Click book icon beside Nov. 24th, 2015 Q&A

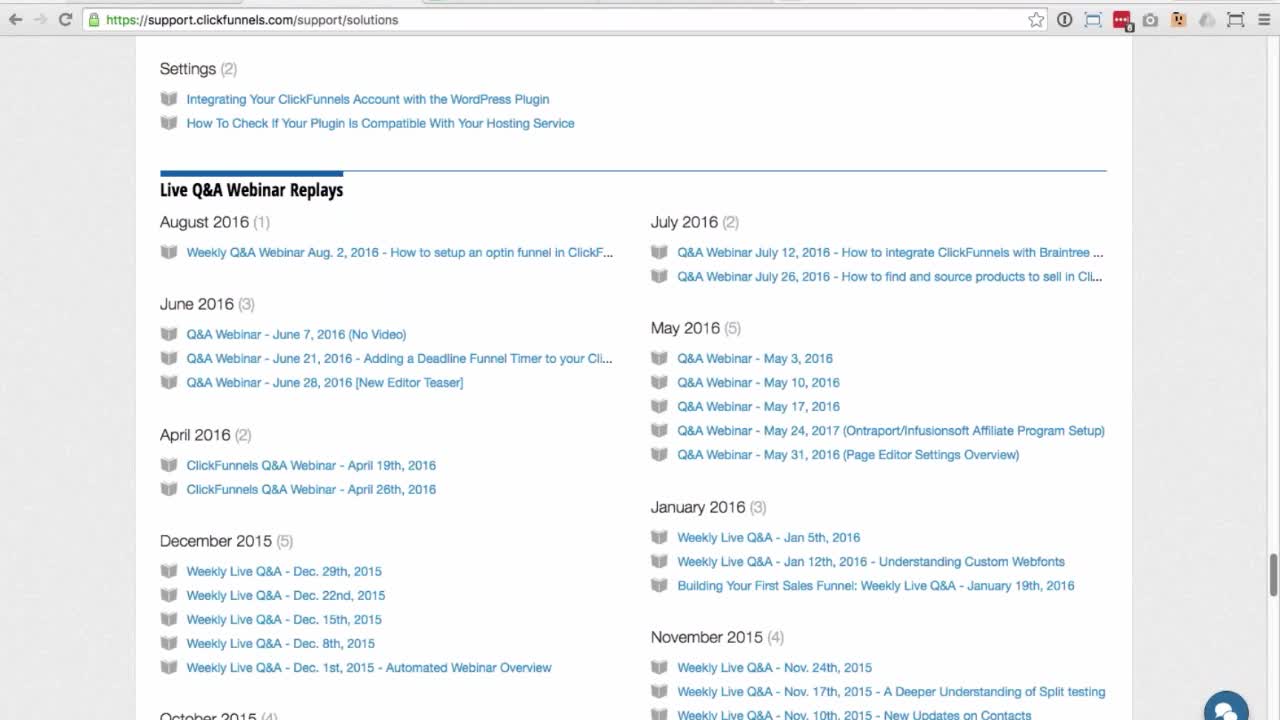click(x=660, y=667)
